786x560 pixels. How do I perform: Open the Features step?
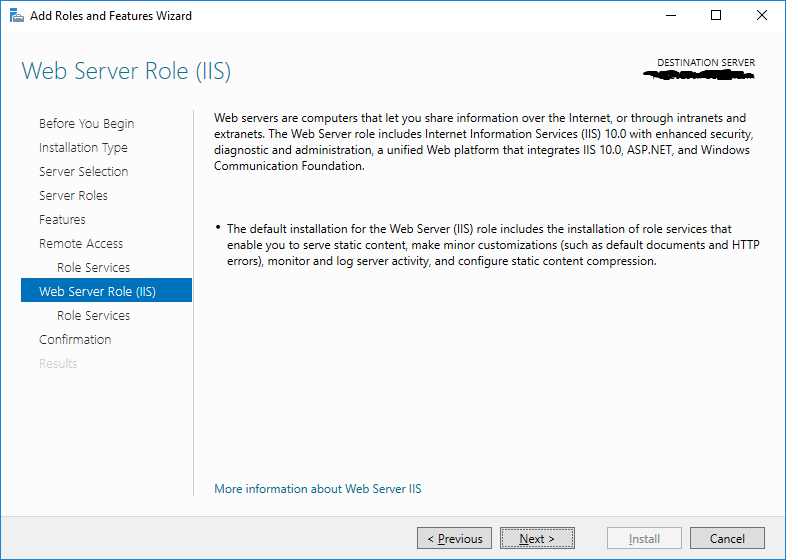pyautogui.click(x=62, y=220)
